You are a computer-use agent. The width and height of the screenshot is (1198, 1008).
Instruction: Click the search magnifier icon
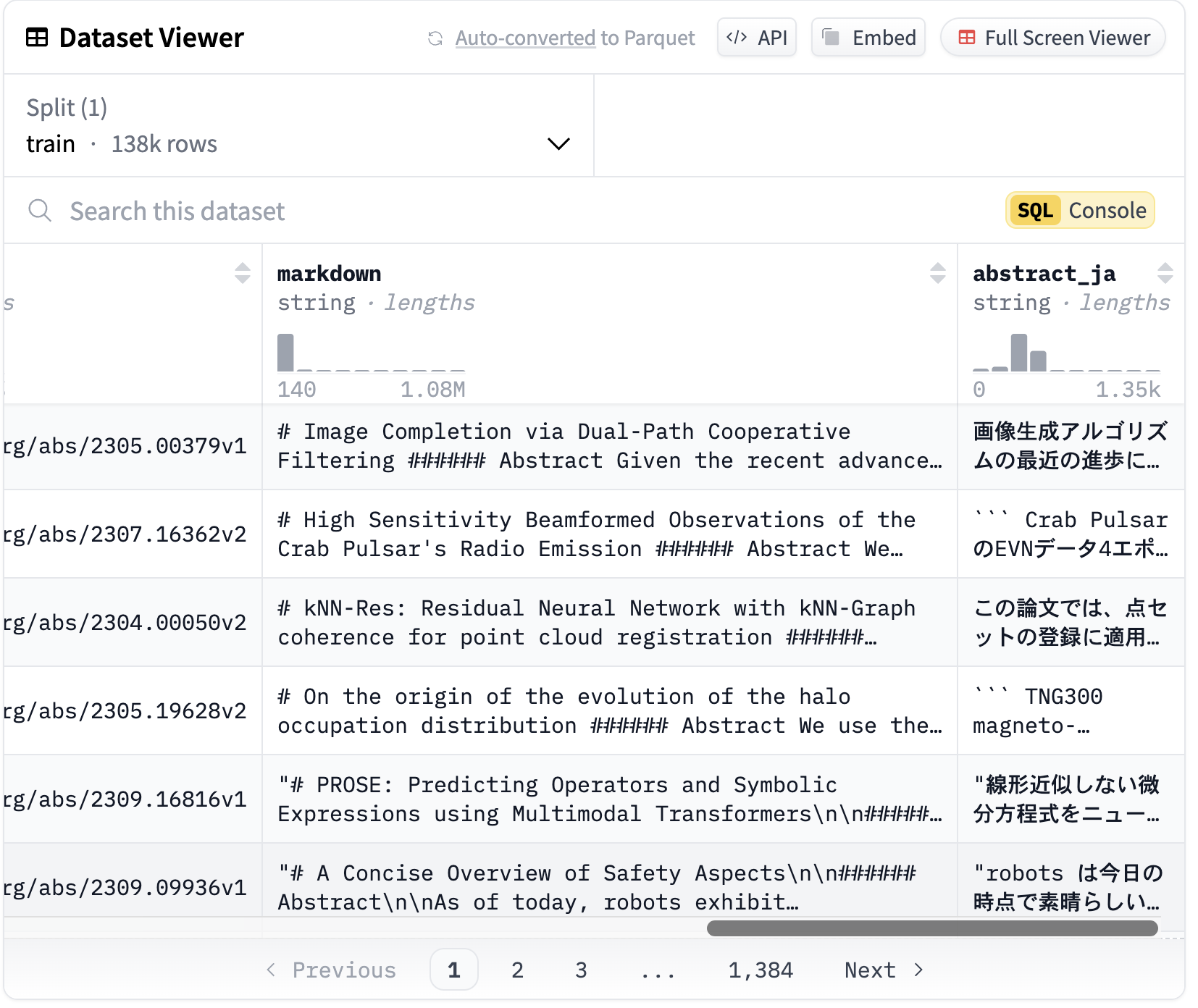point(40,211)
